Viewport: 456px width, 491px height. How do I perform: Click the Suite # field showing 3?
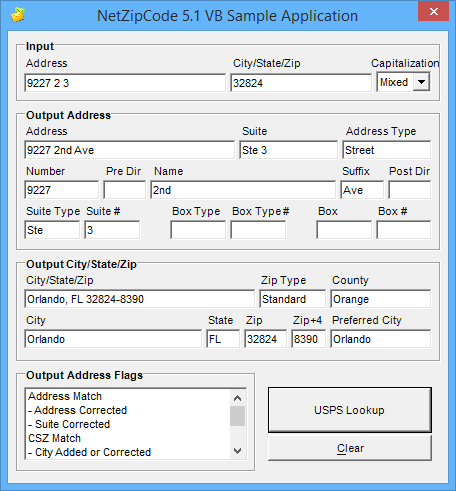[112, 230]
